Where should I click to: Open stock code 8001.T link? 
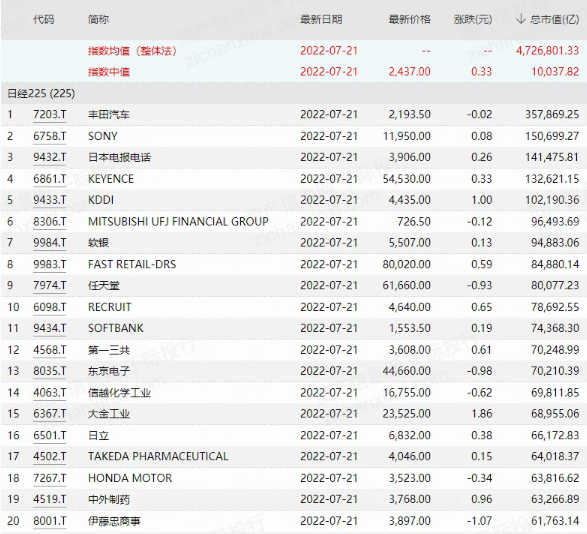coord(49,520)
